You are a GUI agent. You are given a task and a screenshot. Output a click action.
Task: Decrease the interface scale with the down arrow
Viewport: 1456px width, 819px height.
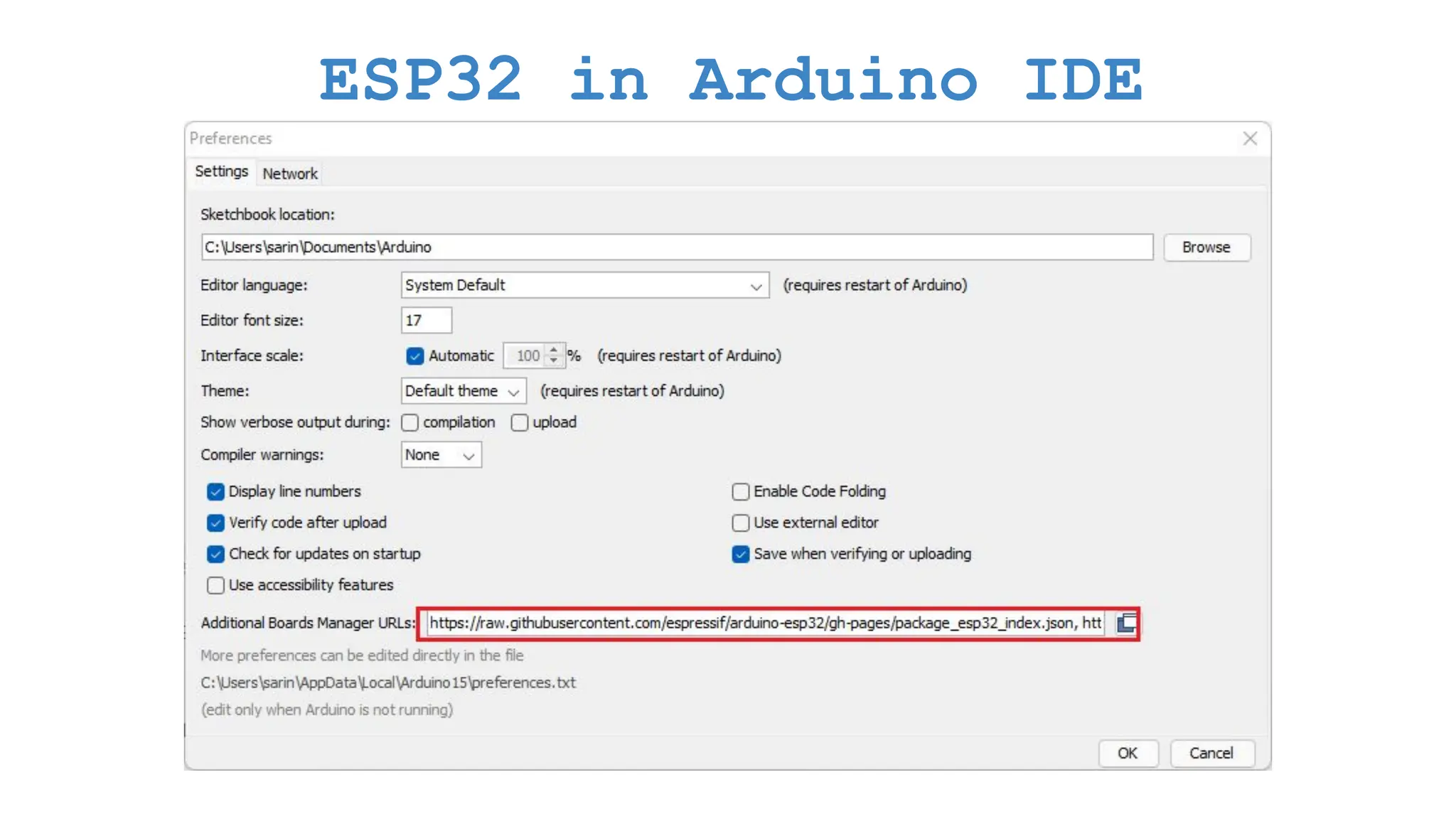point(554,361)
